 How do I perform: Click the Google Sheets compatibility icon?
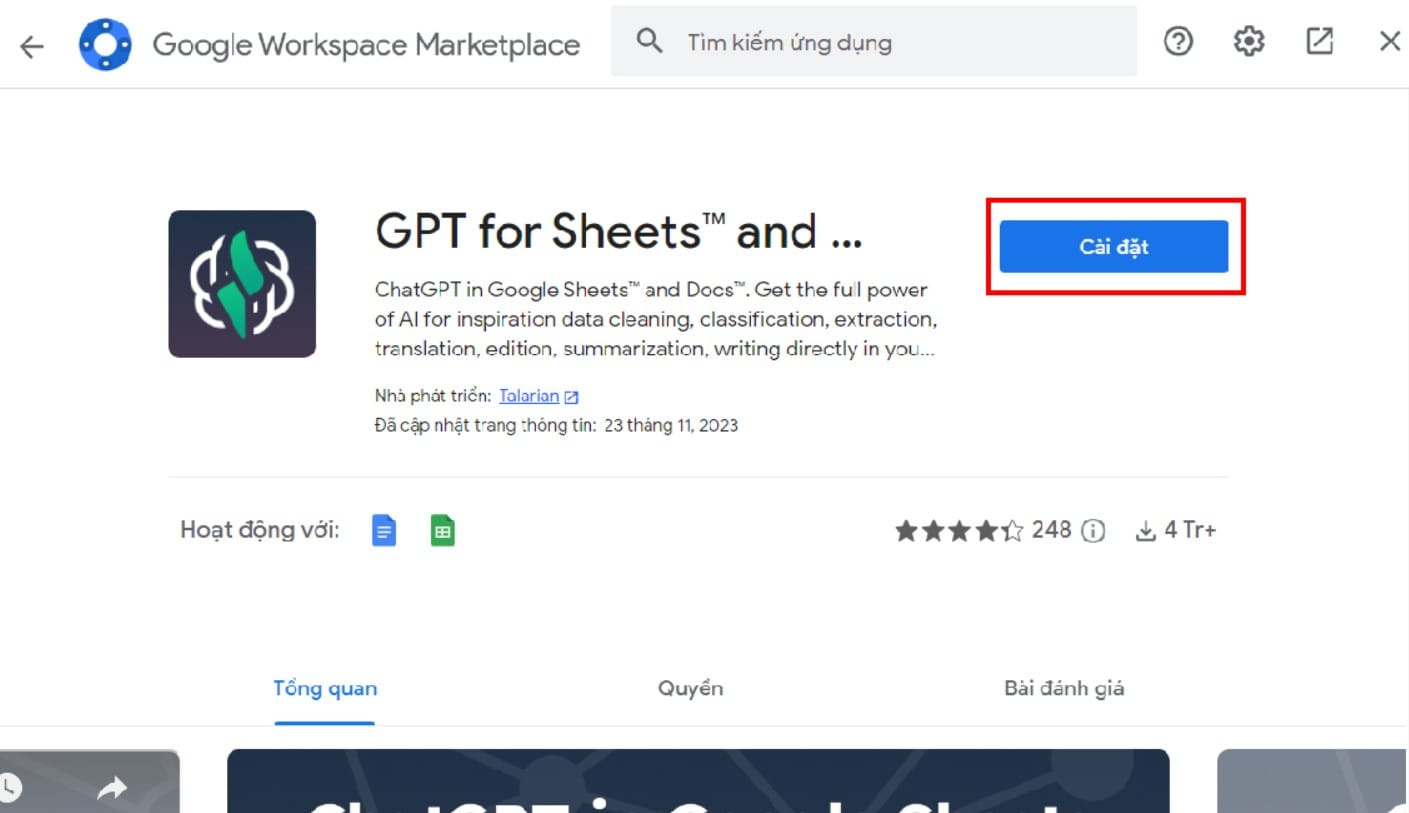(x=442, y=530)
